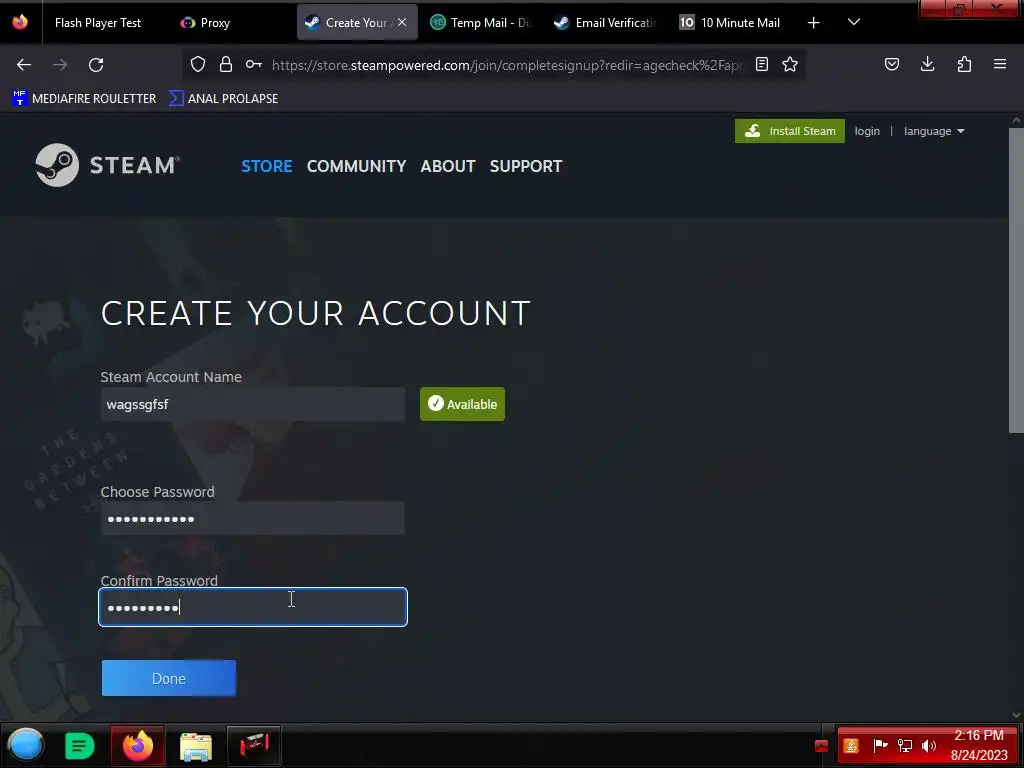Open the red app icon on taskbar
Screen dimensions: 1024x768
click(x=254, y=745)
